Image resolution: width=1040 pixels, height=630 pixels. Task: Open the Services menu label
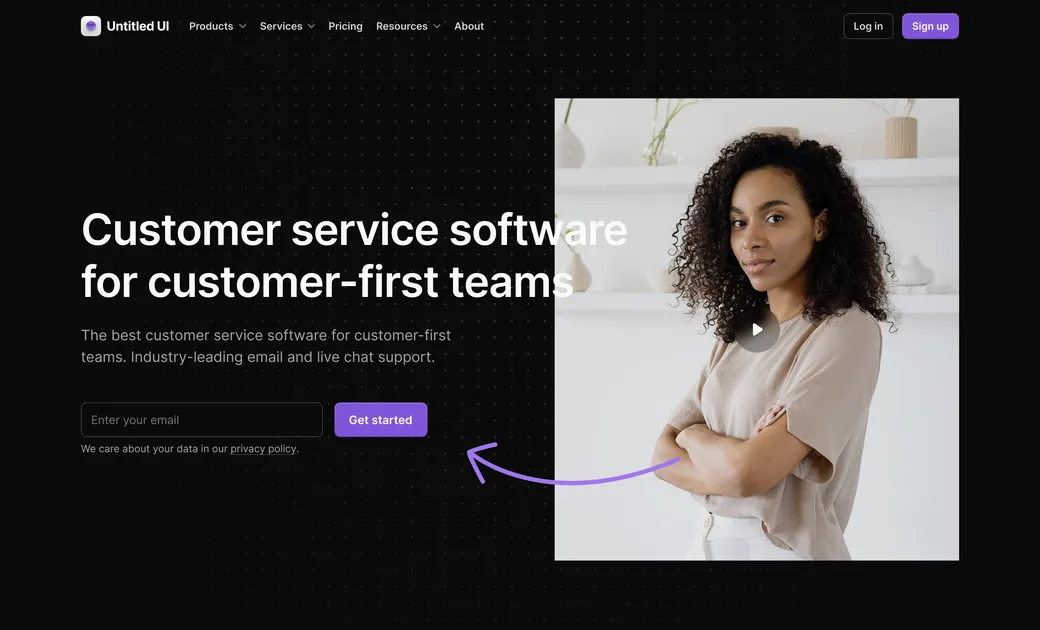point(281,27)
